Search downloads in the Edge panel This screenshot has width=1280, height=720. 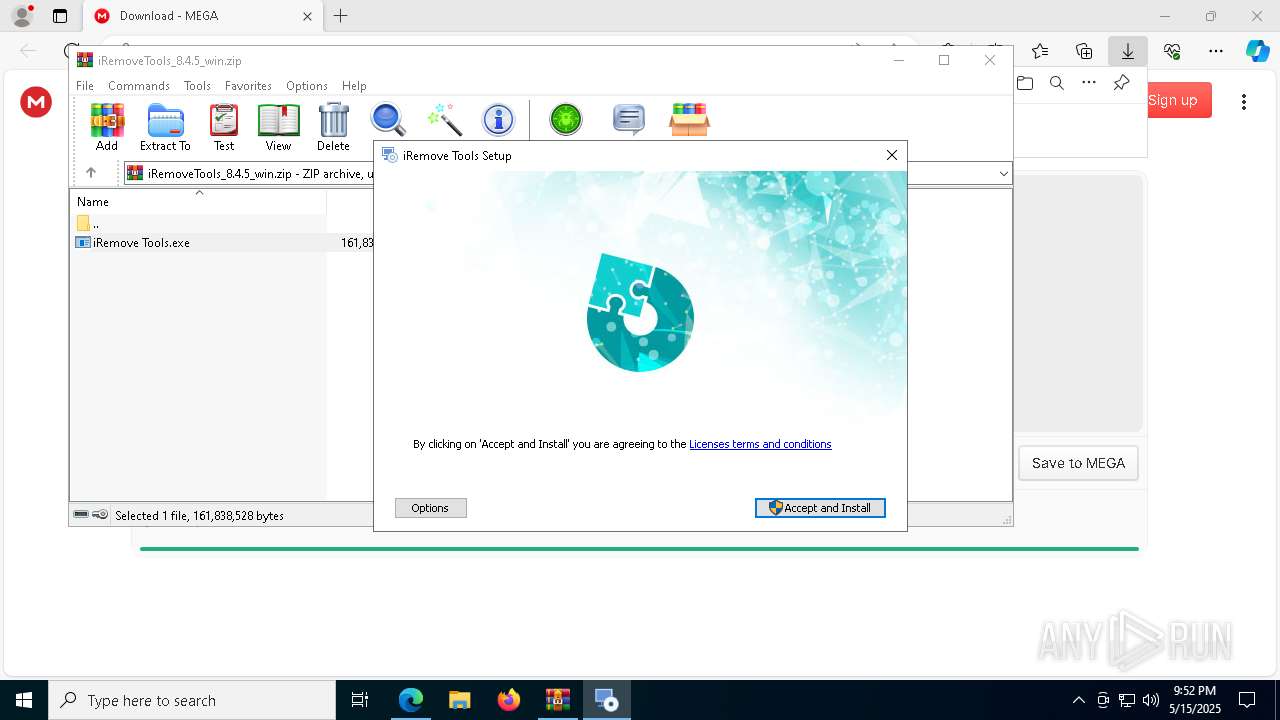tap(1057, 83)
